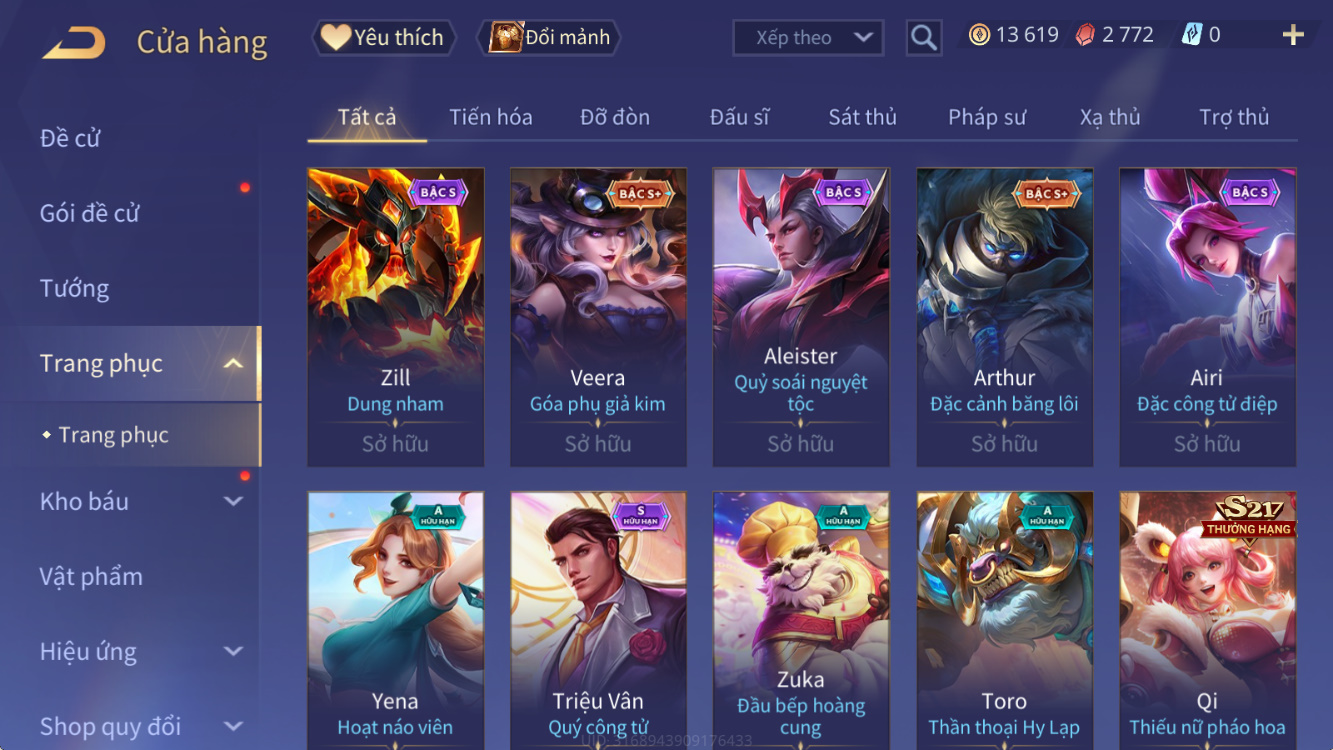Screen dimensions: 1333x750
Task: Open Đổi mảnh chest exchange
Action: point(550,38)
